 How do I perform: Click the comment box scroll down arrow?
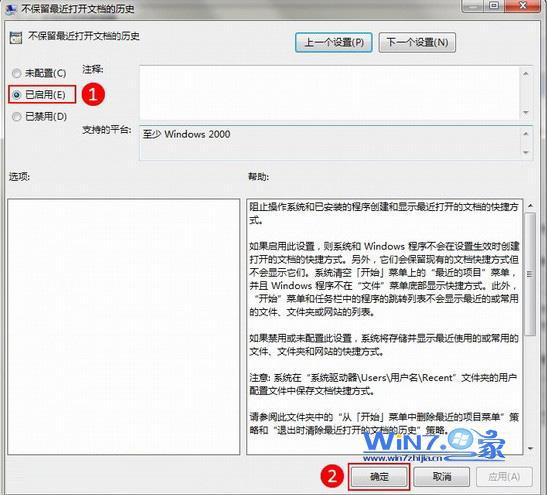(x=526, y=112)
